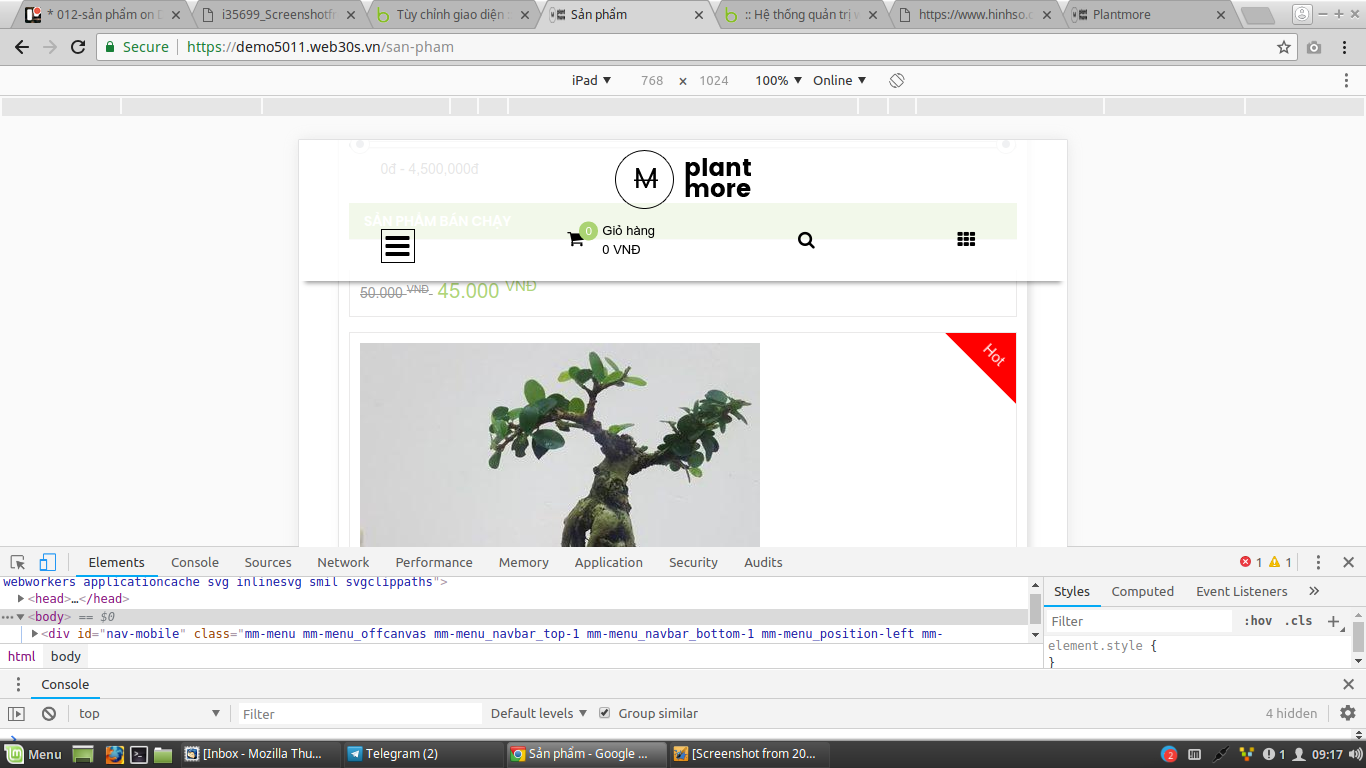The image size is (1366, 768).
Task: Open the Online throttling dropdown
Action: 839,80
